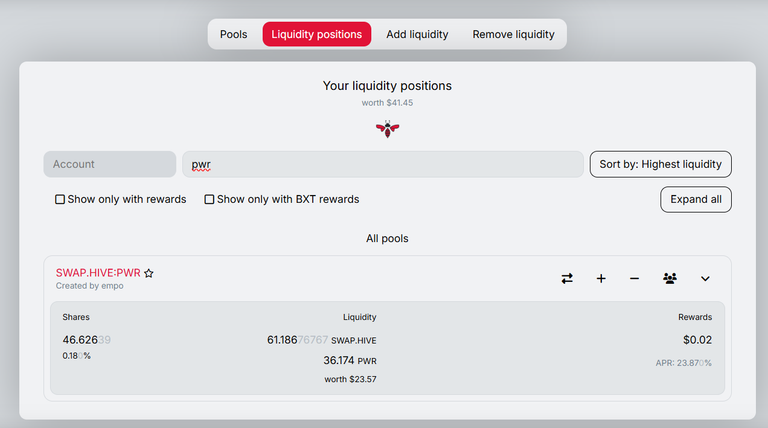The height and width of the screenshot is (428, 768).
Task: Click the APR 23.870% label
Action: click(x=683, y=363)
